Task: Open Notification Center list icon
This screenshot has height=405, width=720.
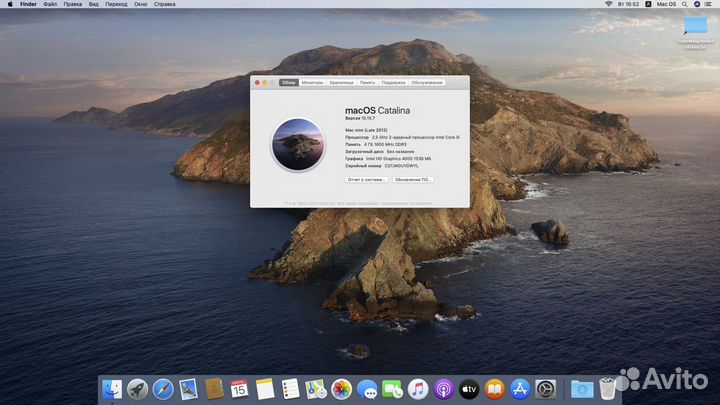Action: [x=709, y=4]
